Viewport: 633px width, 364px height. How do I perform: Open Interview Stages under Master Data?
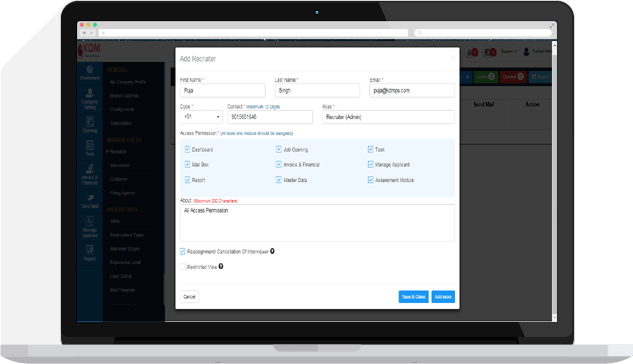125,249
